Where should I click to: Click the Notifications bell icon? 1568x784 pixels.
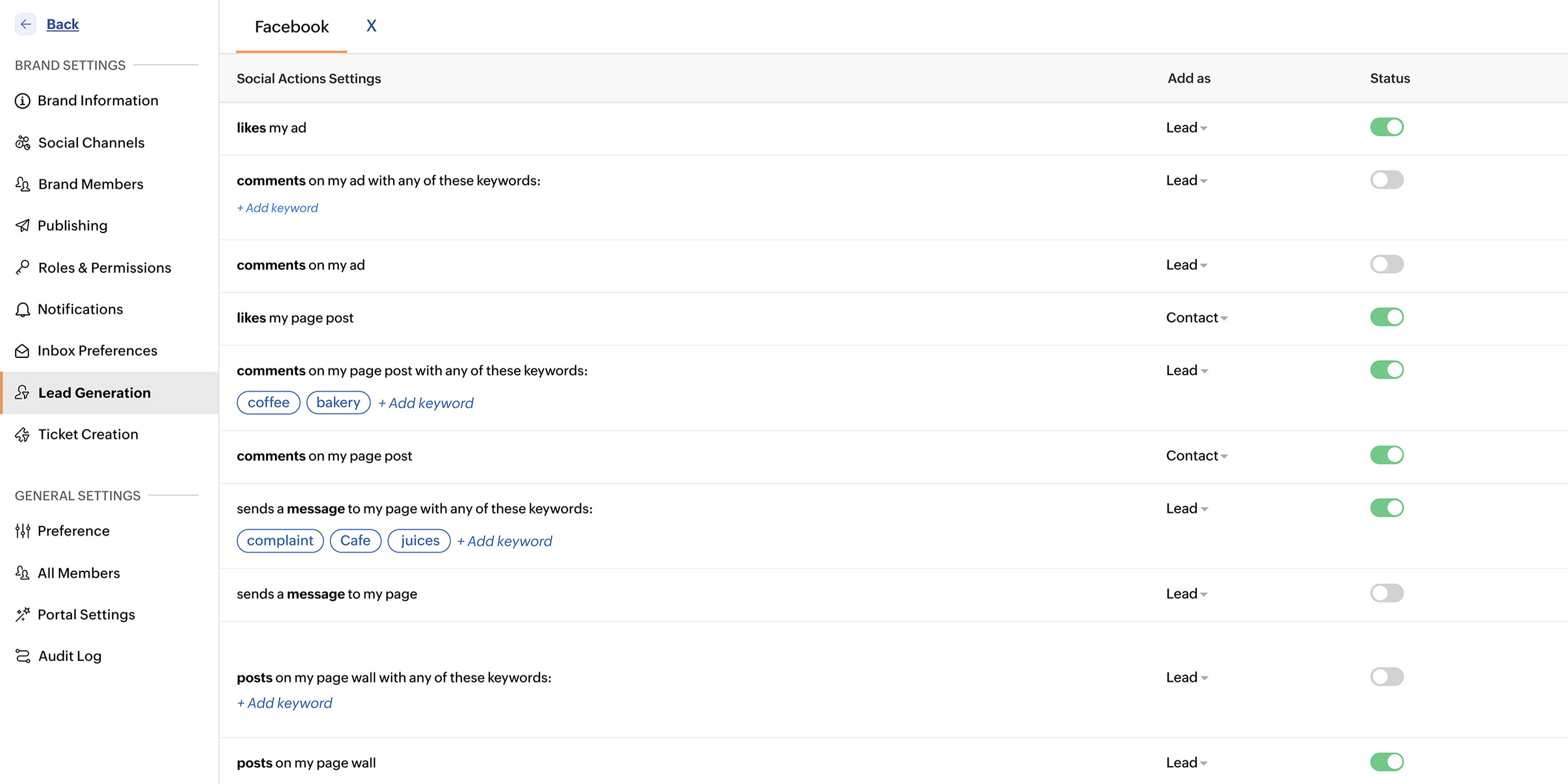[x=22, y=310]
